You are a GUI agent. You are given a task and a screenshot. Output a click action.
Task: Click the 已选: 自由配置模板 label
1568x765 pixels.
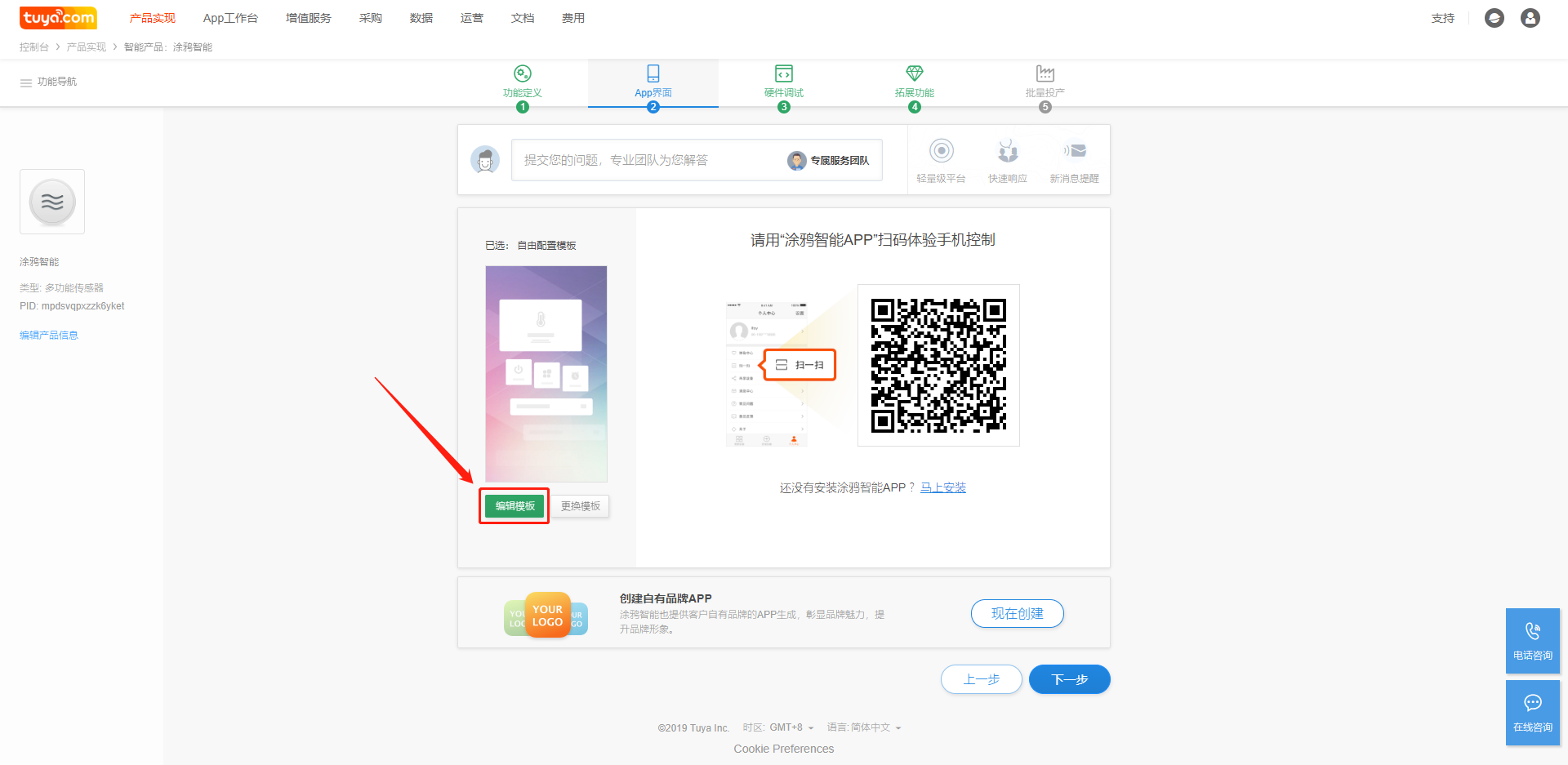point(531,246)
